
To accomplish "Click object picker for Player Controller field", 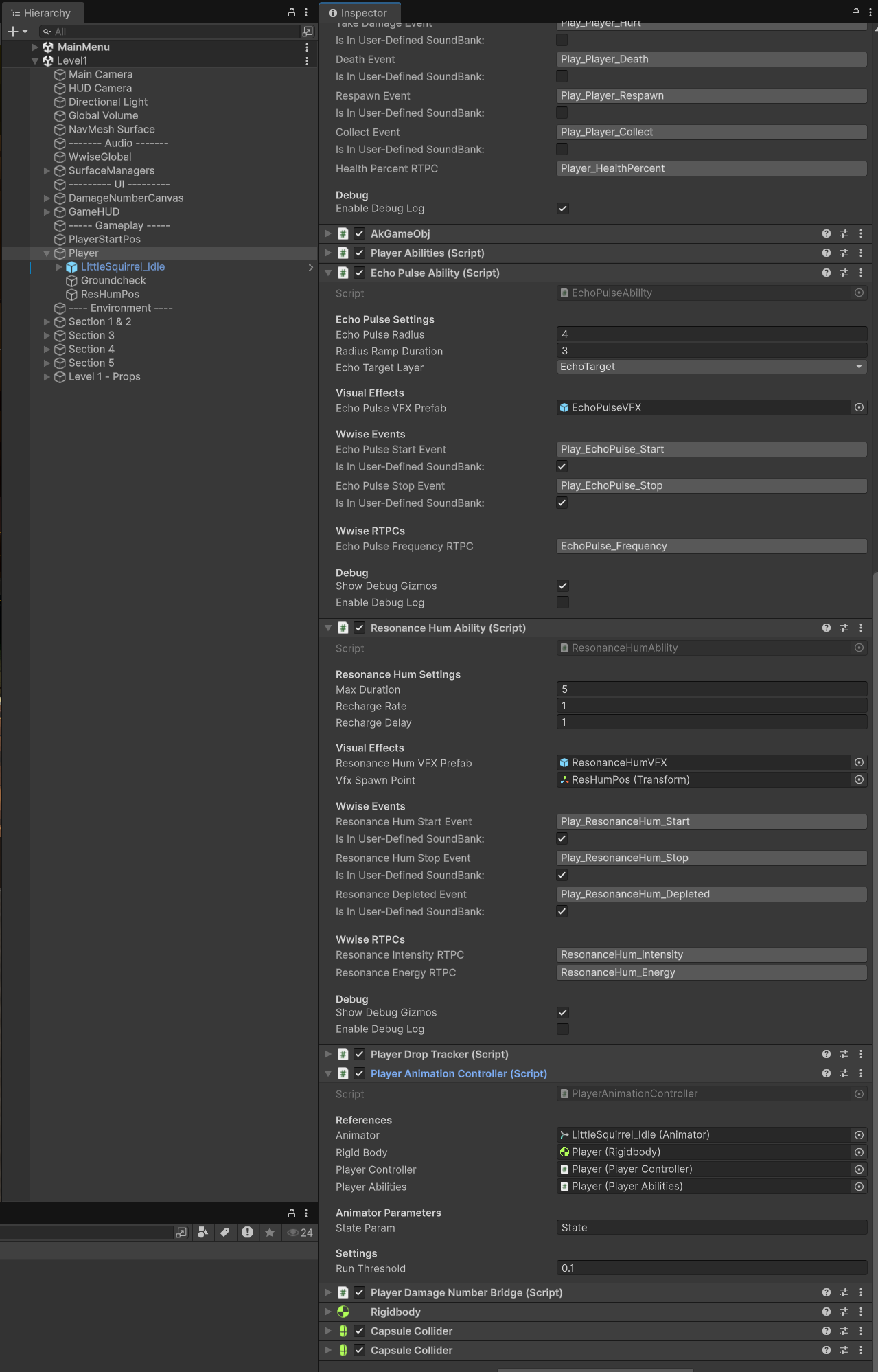I will 859,1169.
